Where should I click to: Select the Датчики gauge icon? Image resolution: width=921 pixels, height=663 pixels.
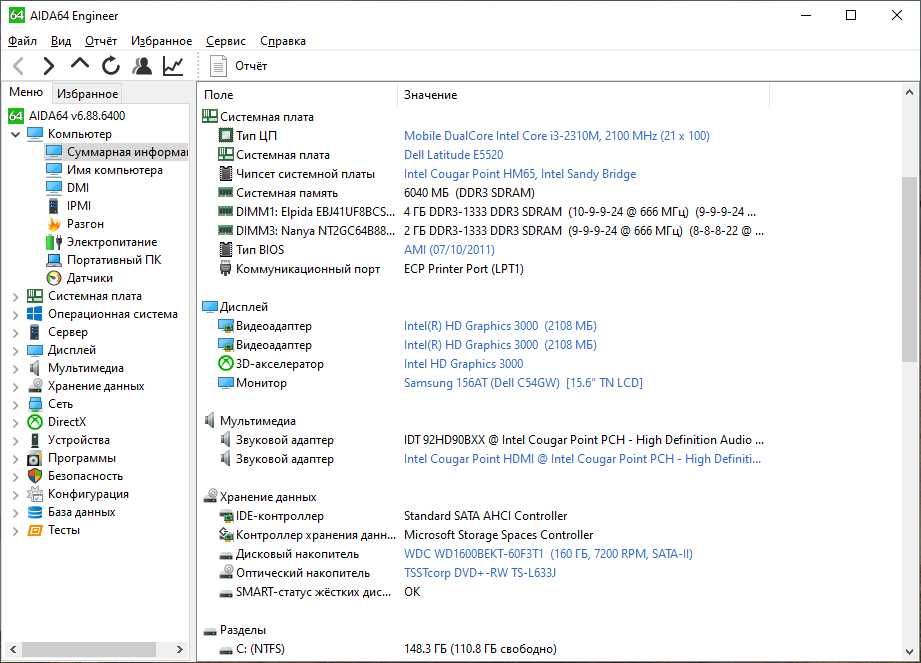(x=54, y=278)
